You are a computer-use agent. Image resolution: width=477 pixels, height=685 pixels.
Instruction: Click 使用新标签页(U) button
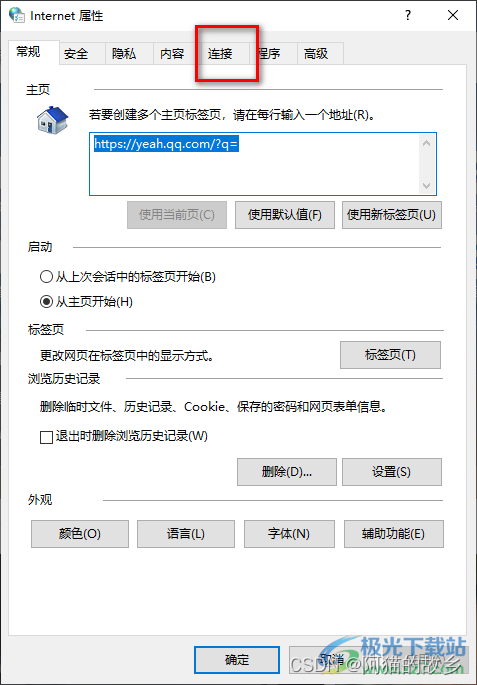(x=392, y=215)
